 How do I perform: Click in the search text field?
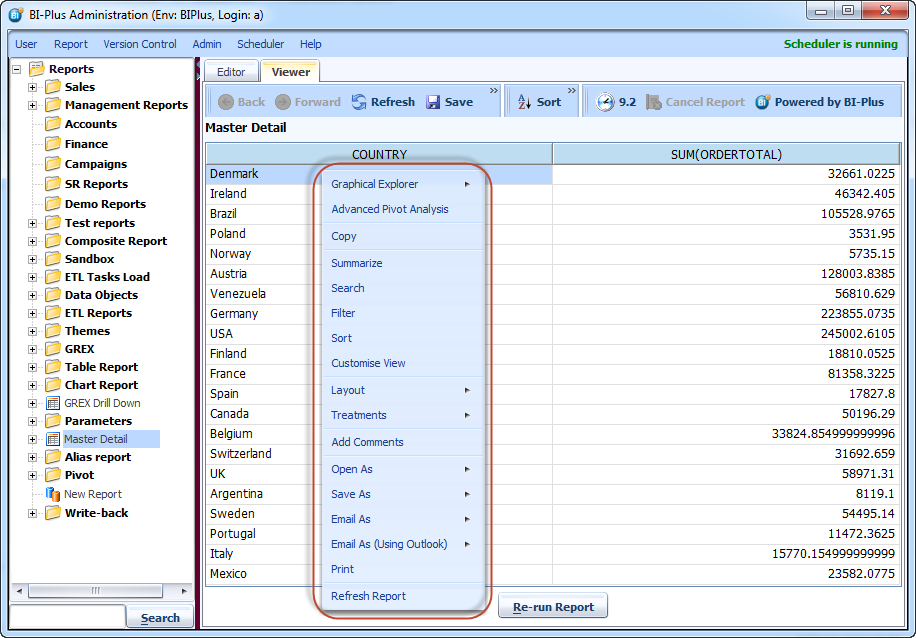(67, 617)
